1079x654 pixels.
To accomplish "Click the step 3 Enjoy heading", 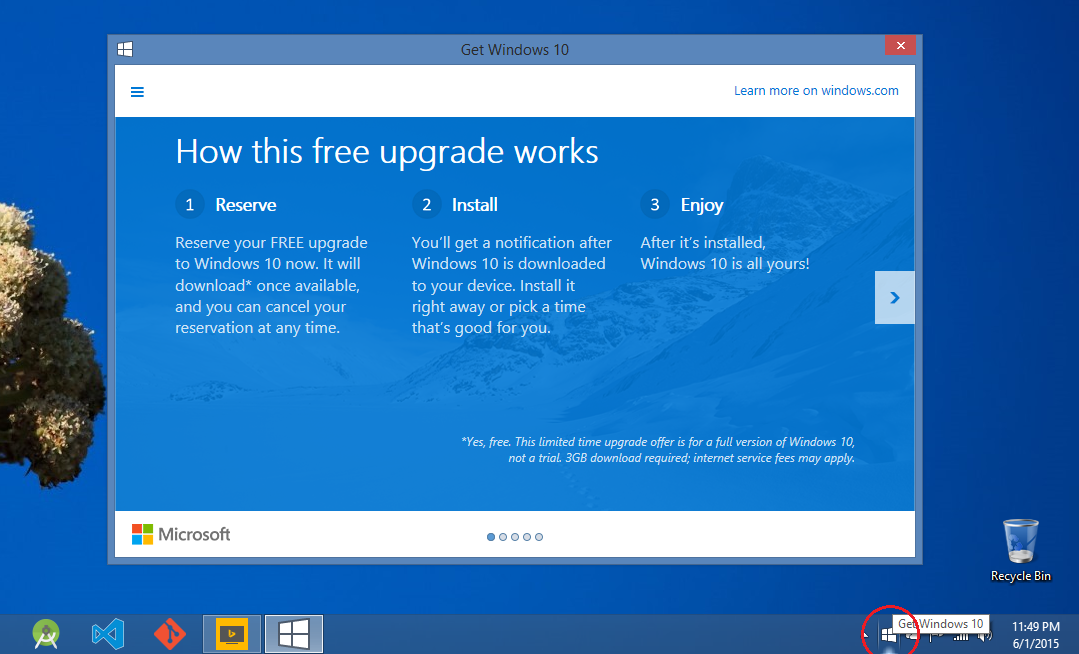I will click(x=702, y=205).
